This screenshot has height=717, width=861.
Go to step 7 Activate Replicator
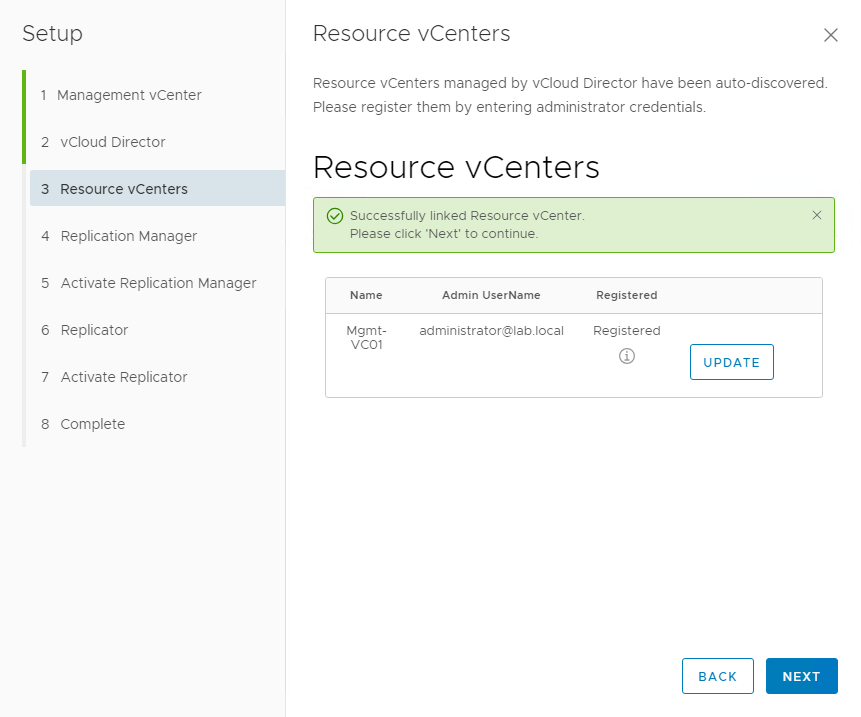pos(123,377)
